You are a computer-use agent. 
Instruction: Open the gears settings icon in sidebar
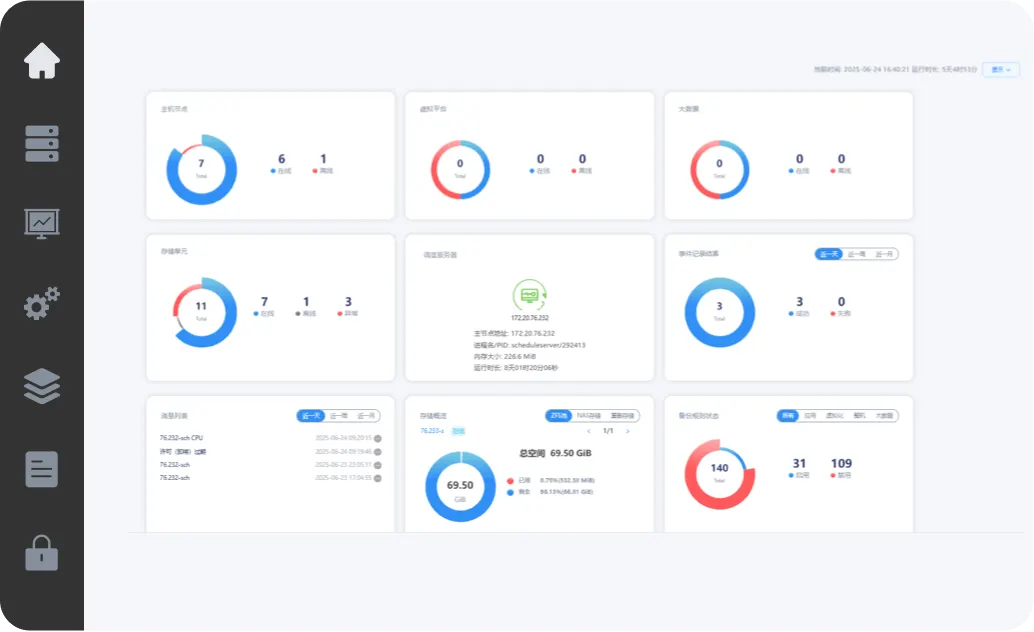pos(42,303)
